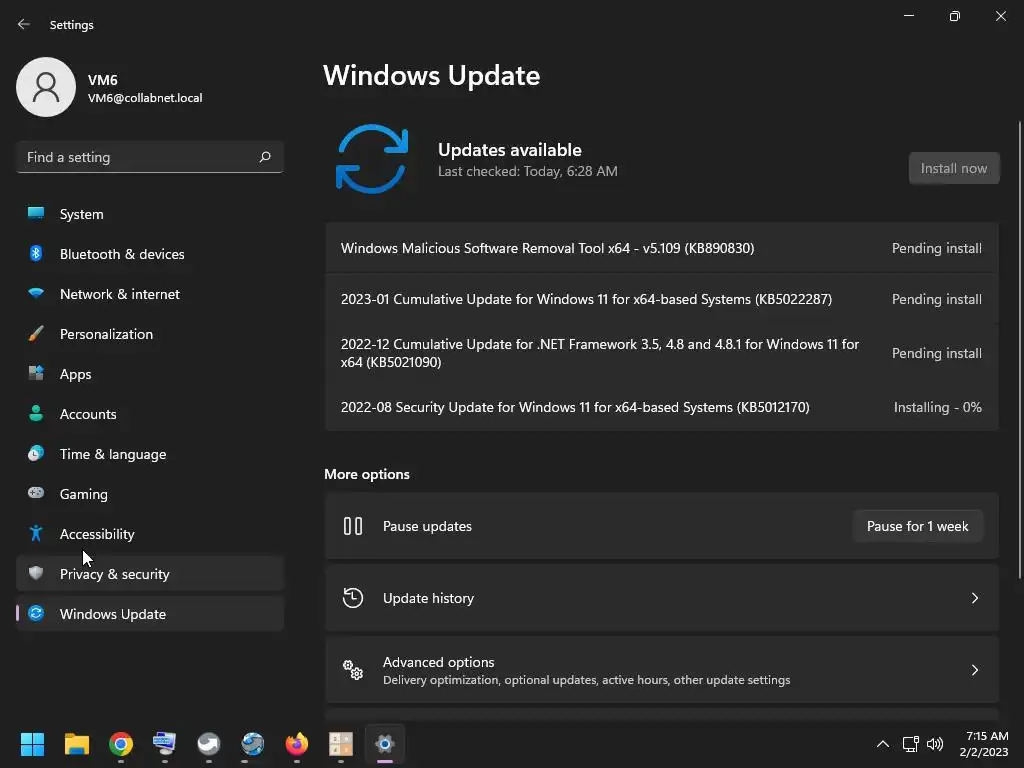
Task: Click the beige tiles app icon on the taskbar
Action: (x=340, y=744)
